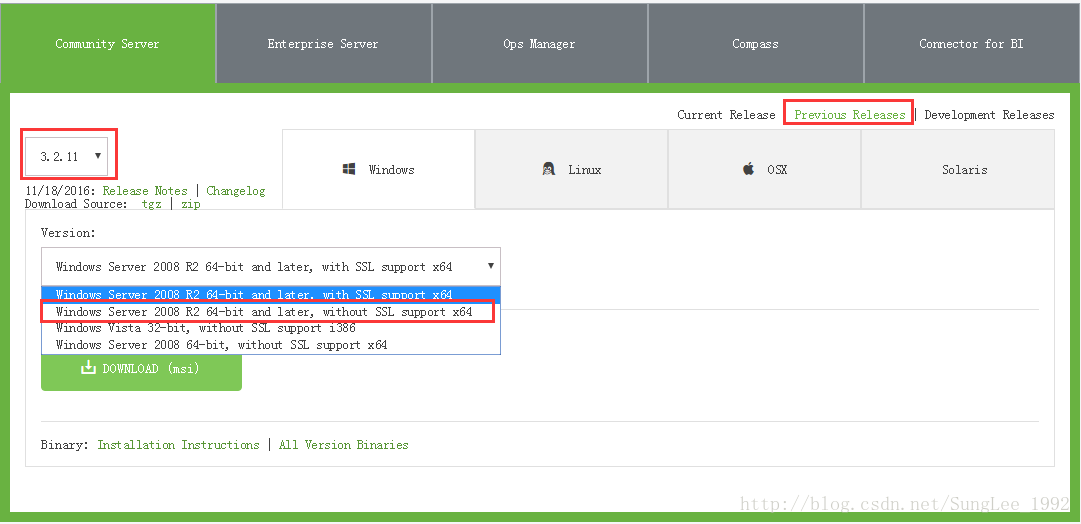Download the zip source archive
This screenshot has width=1081, height=524.
[191, 204]
